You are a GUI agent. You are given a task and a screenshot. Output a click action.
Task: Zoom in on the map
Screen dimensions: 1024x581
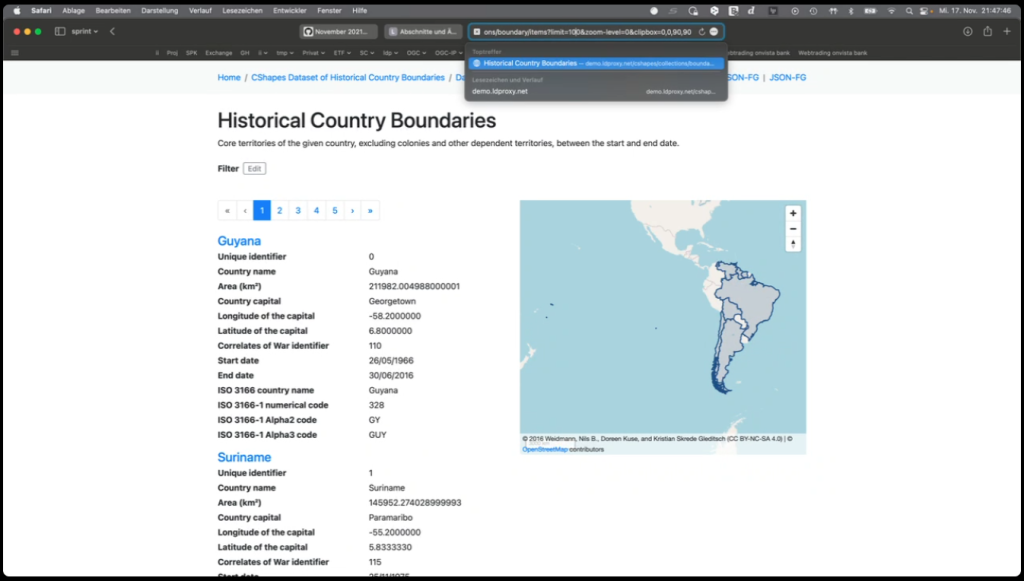pos(793,213)
